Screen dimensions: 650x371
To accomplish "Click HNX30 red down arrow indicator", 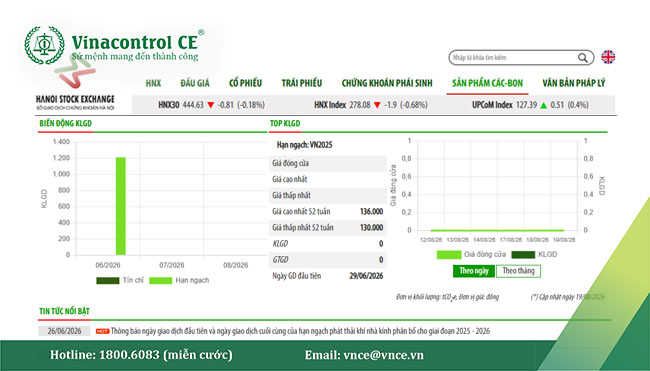I will (211, 105).
